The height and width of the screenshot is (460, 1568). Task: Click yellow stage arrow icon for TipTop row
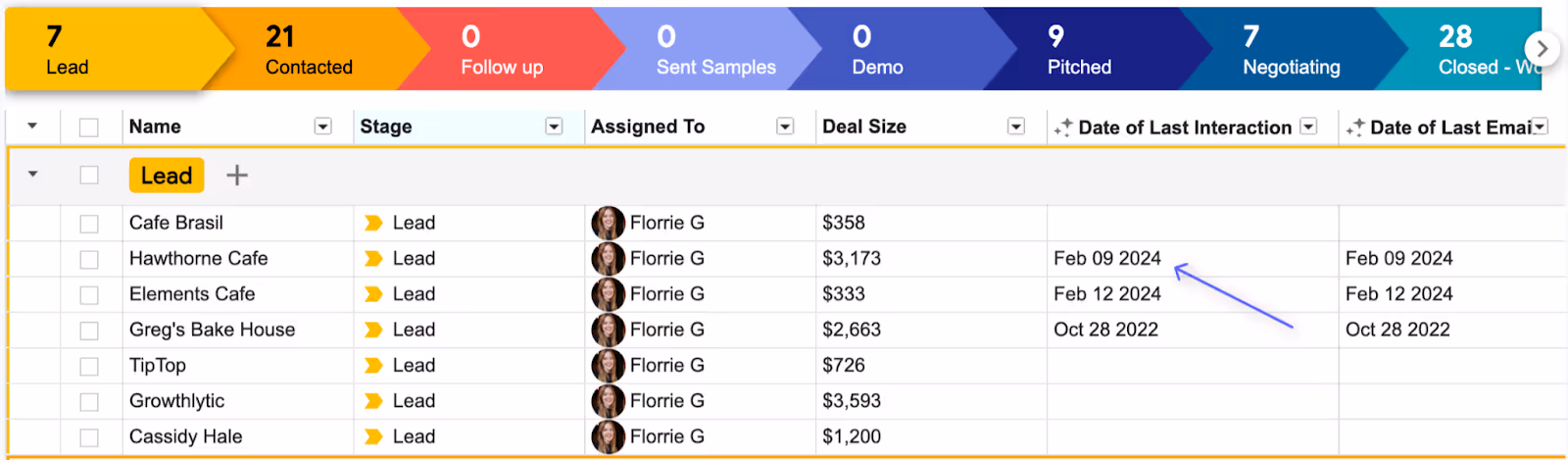(x=373, y=366)
